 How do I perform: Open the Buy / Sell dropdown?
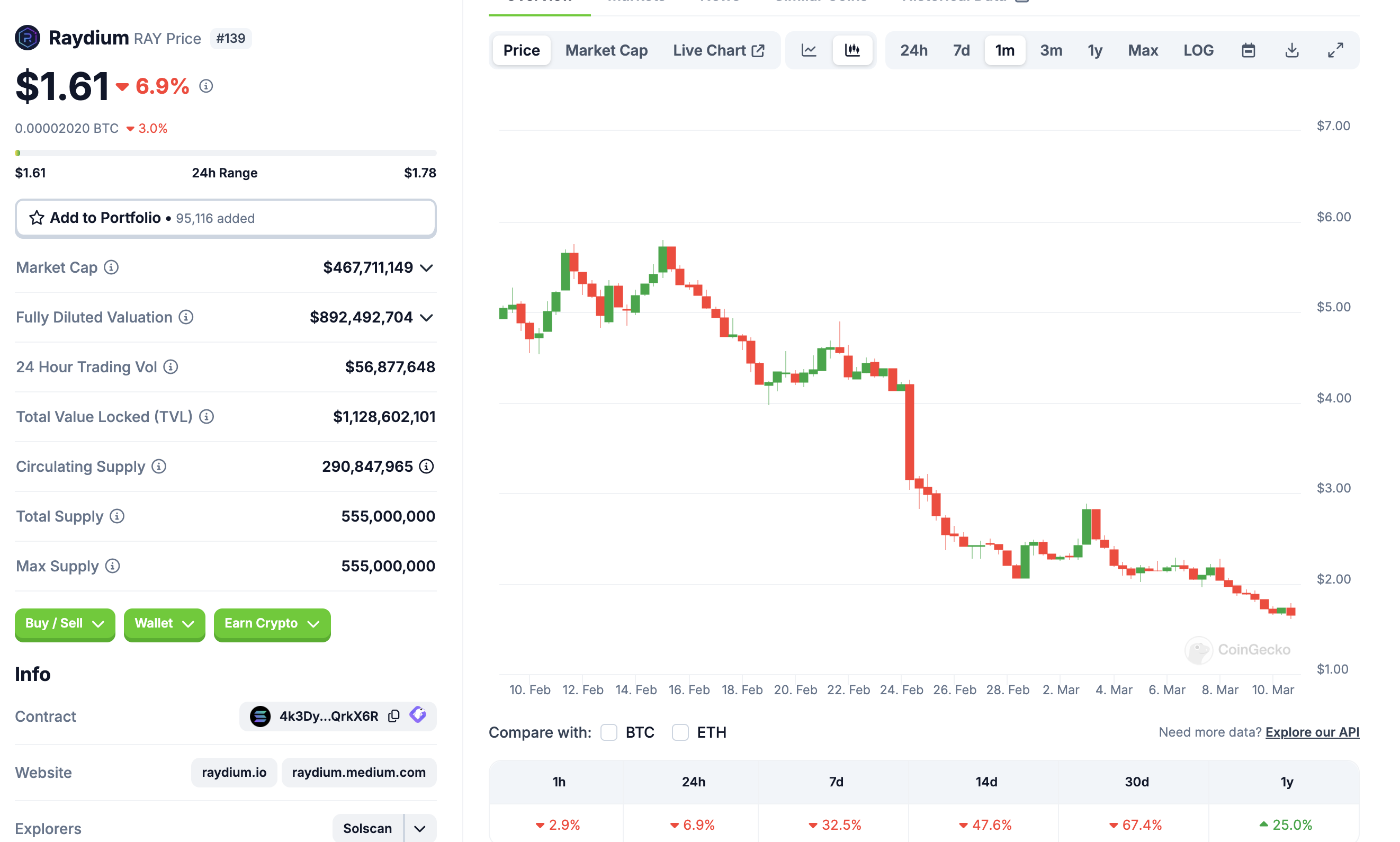tap(65, 624)
